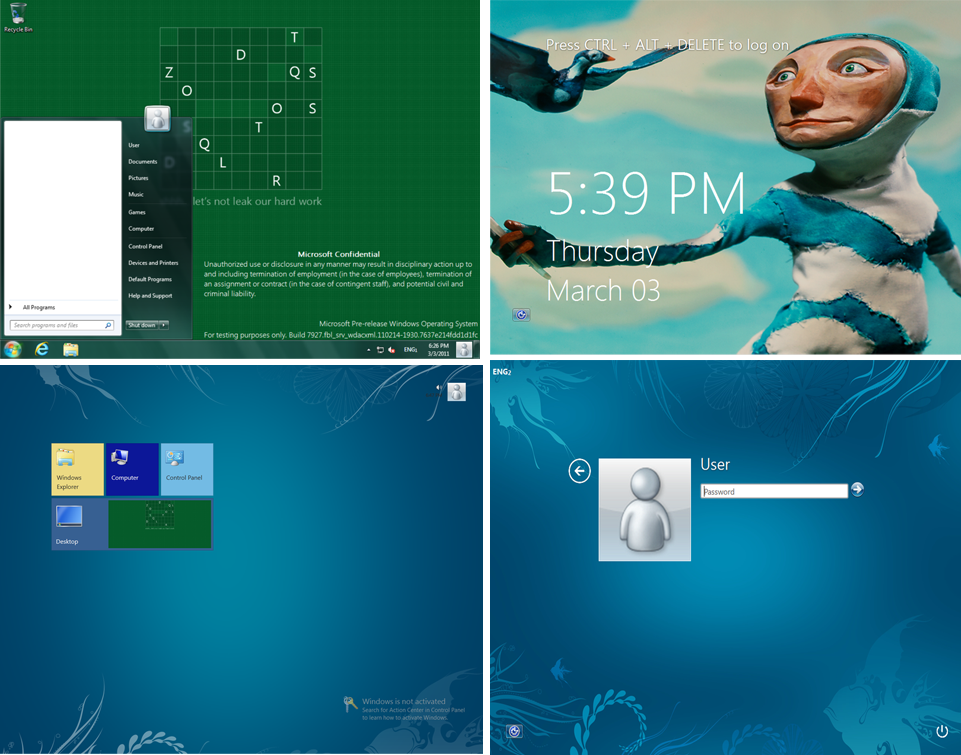The width and height of the screenshot is (961, 755).
Task: Click the back arrow on login screen
Action: click(x=579, y=471)
